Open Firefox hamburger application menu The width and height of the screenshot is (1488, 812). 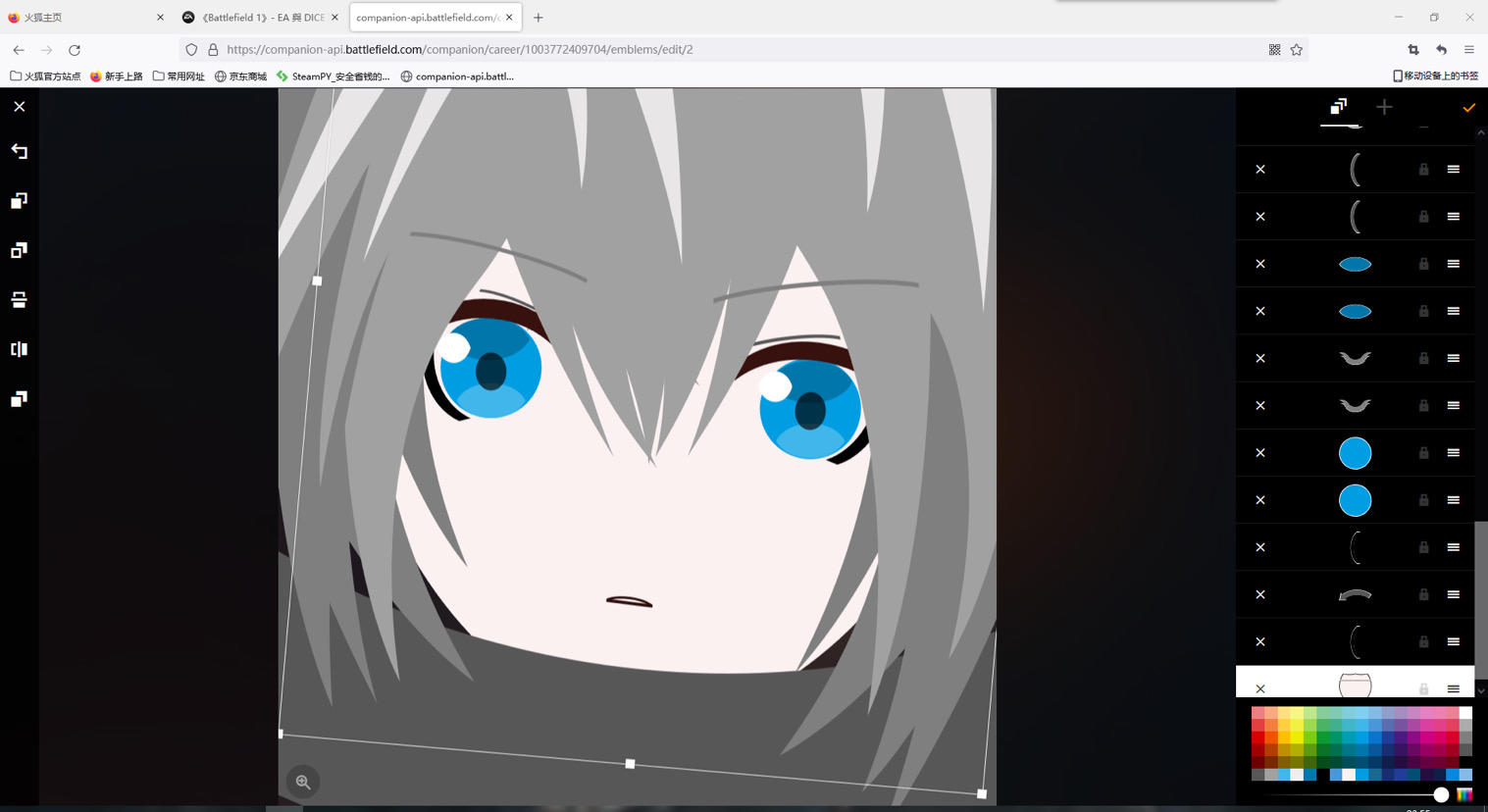click(1468, 49)
